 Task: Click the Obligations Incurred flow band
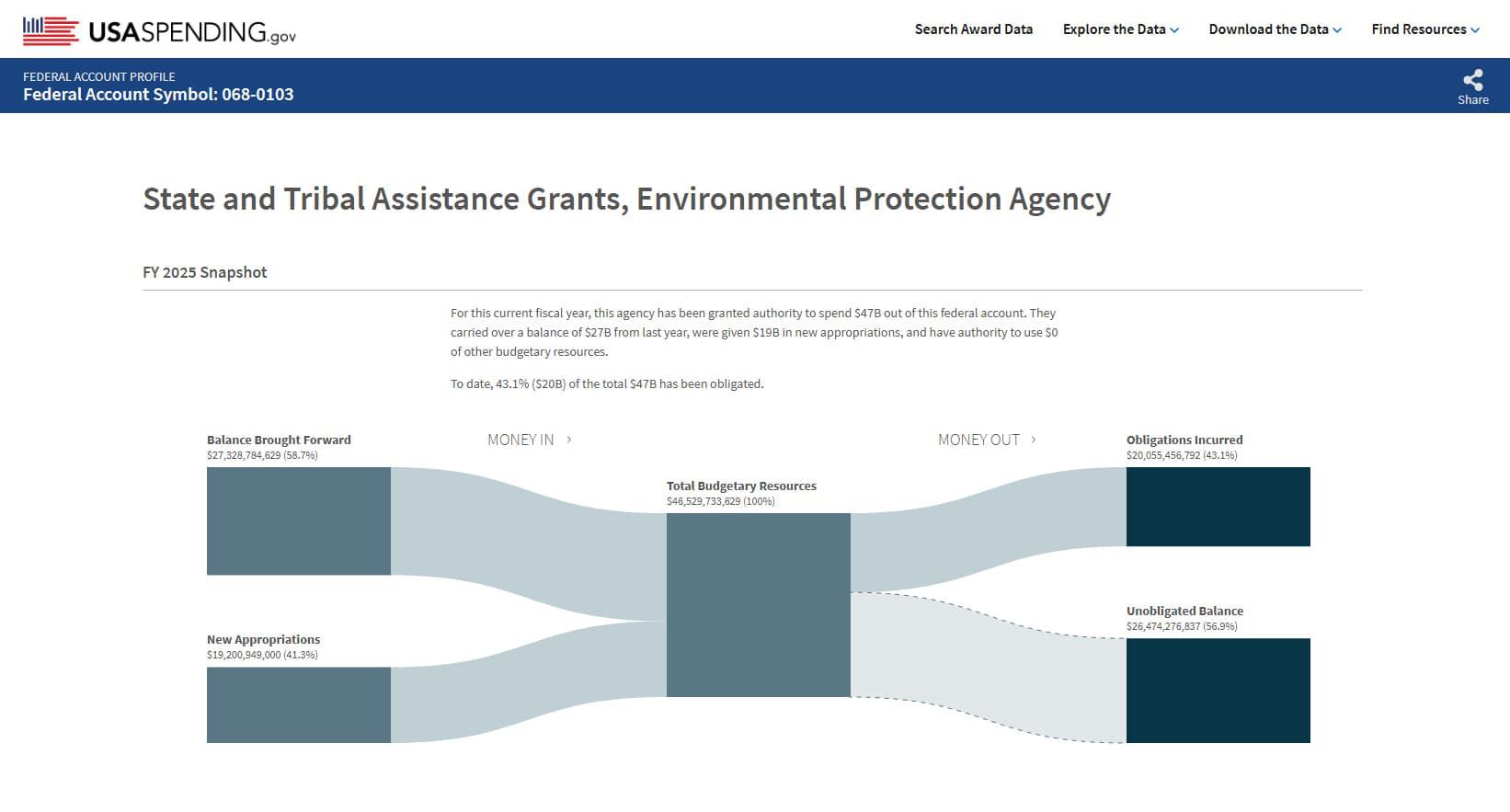point(989,531)
